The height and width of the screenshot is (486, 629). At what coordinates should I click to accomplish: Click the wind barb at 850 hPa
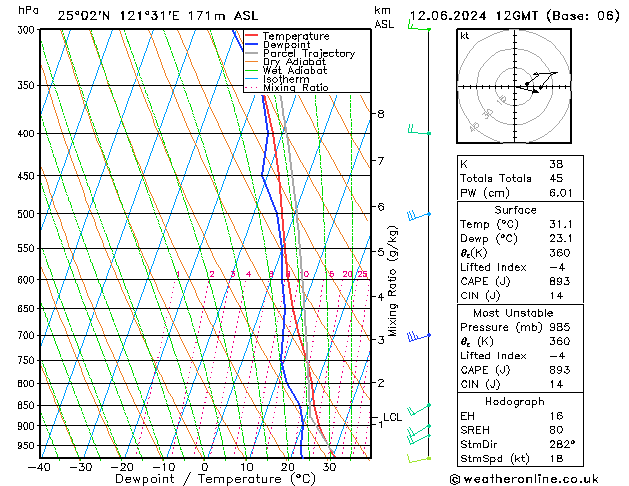(x=419, y=410)
